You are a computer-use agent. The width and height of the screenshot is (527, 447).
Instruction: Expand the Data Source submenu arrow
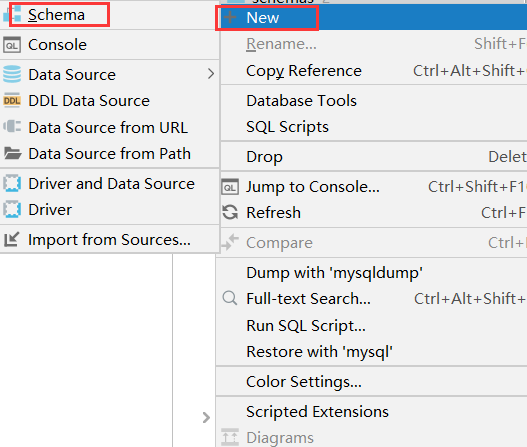(x=211, y=74)
